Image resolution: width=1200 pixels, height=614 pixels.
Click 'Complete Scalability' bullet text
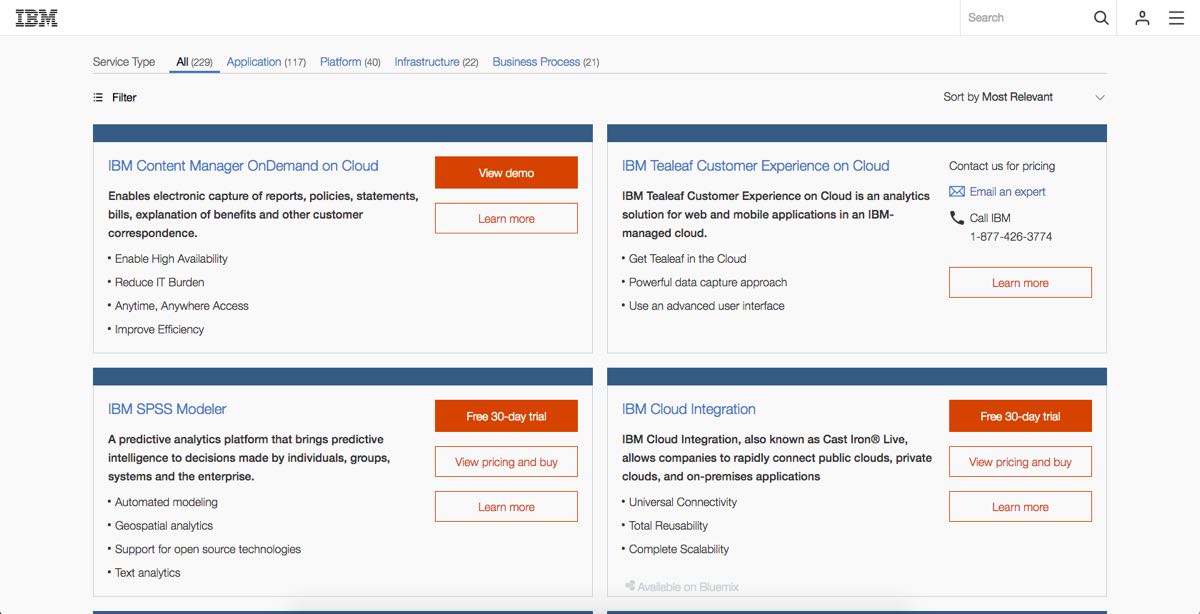point(679,549)
